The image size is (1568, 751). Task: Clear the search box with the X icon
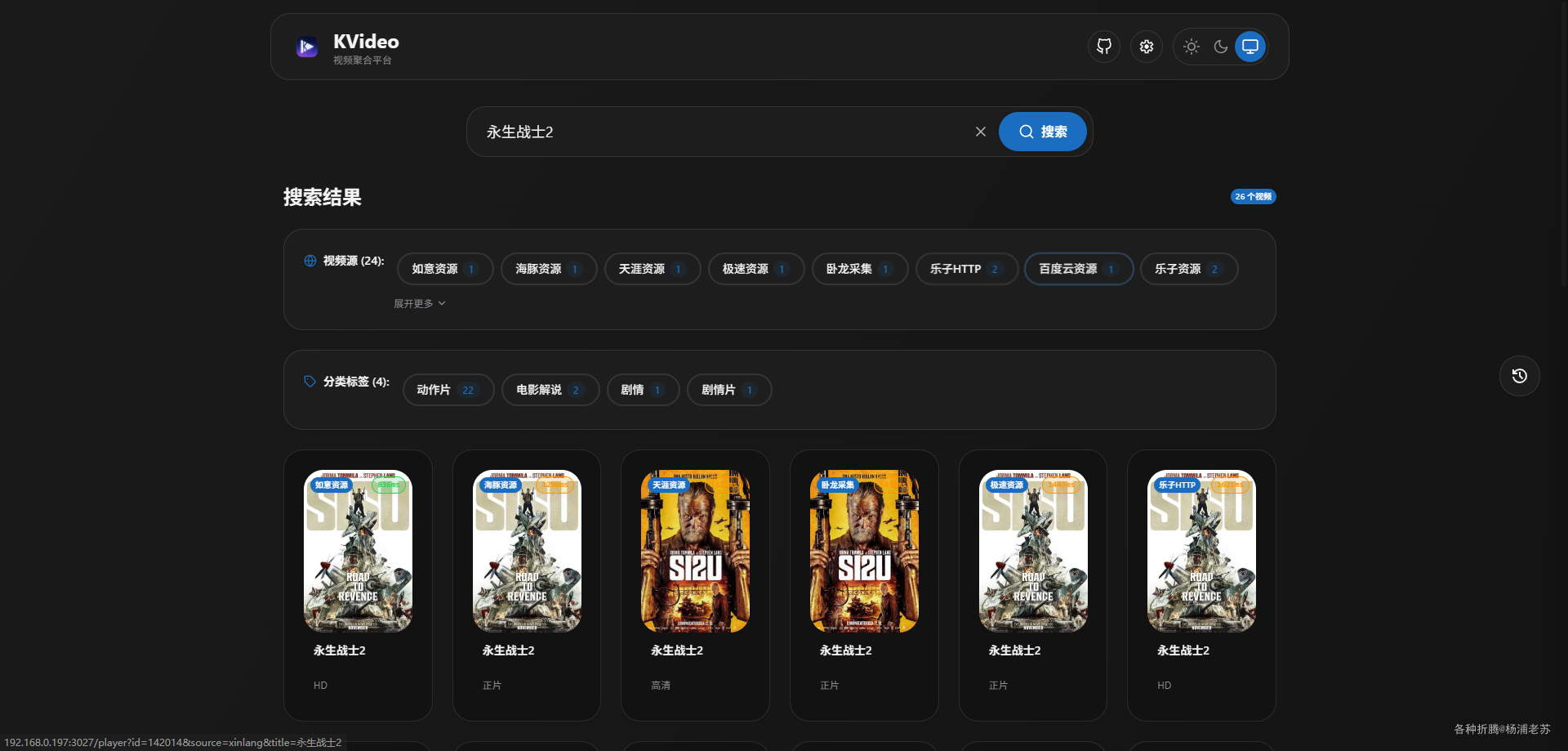pos(981,132)
